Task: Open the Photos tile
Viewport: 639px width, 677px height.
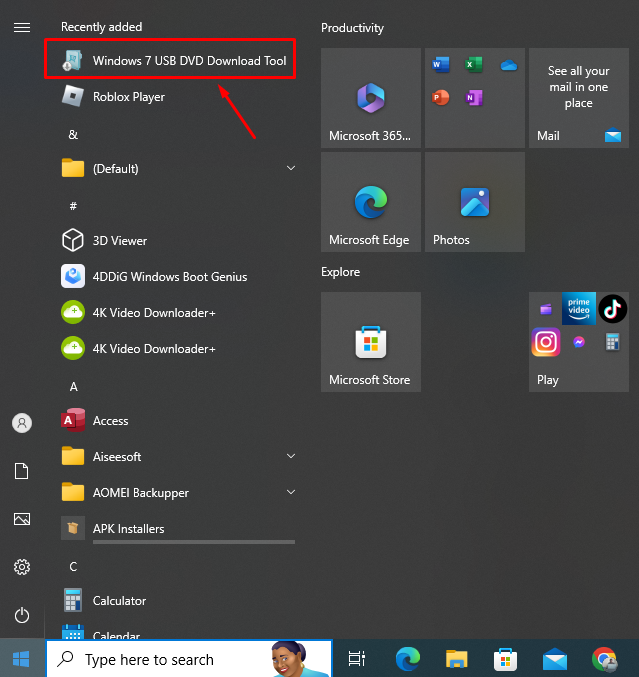Action: click(x=475, y=202)
